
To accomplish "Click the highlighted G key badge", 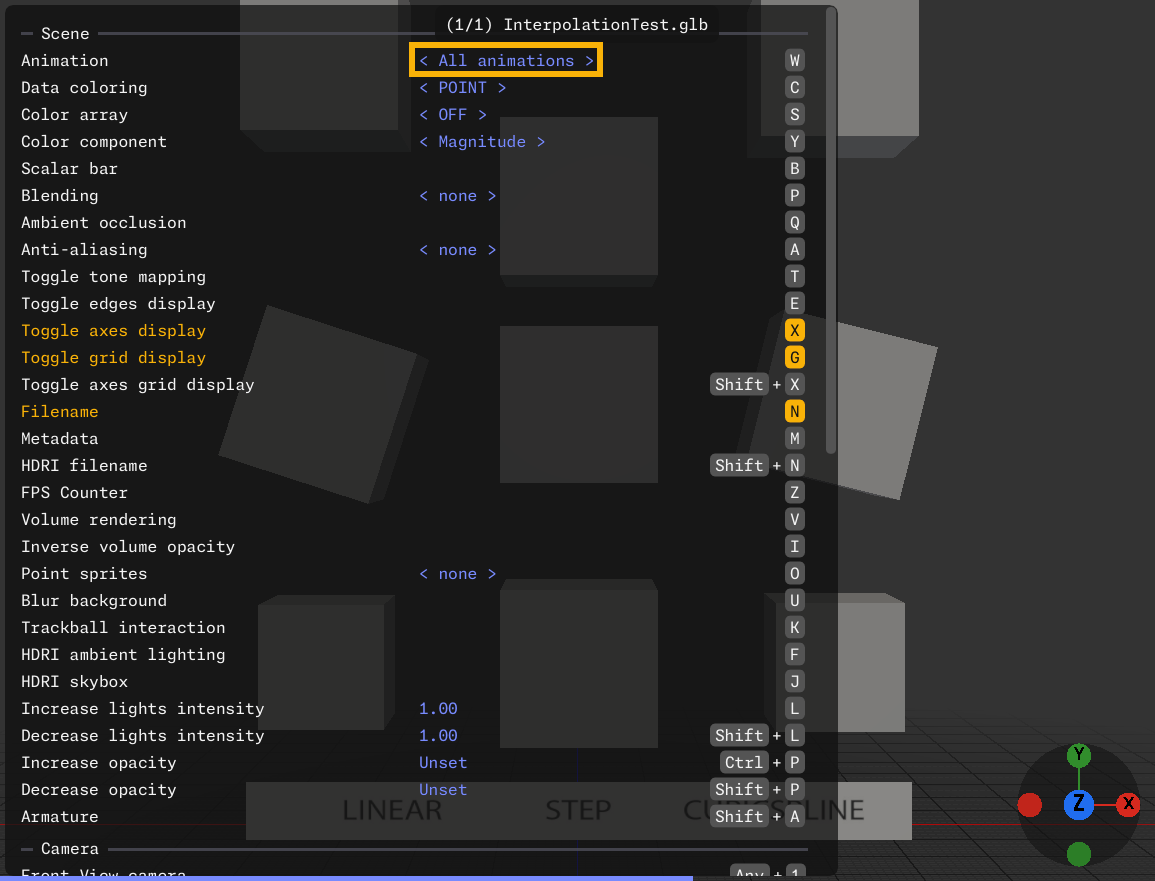I will [x=795, y=357].
